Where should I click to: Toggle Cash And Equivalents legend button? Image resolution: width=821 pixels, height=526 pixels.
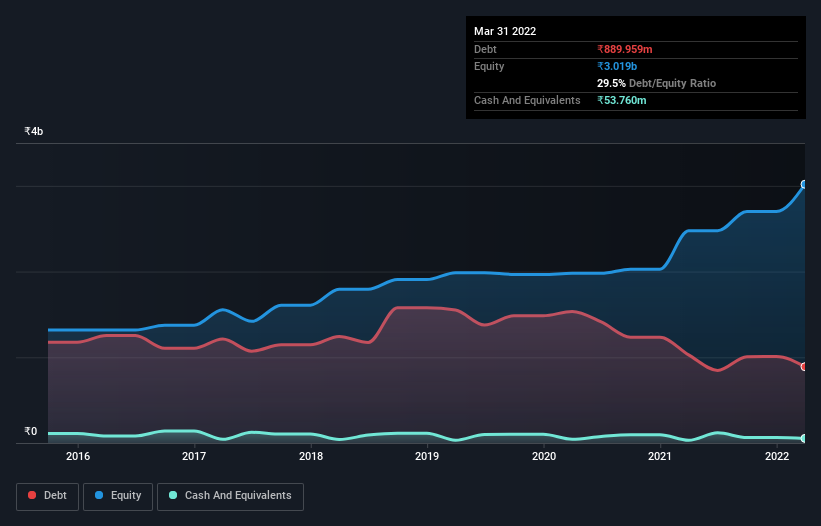tap(230, 496)
